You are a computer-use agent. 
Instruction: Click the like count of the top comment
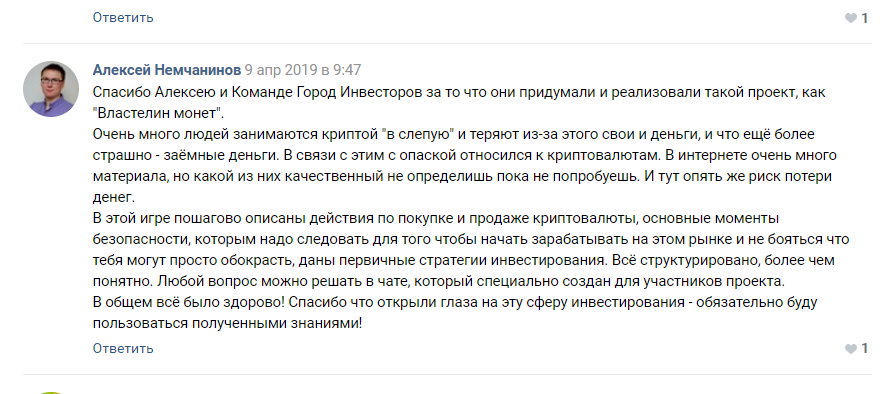865,18
